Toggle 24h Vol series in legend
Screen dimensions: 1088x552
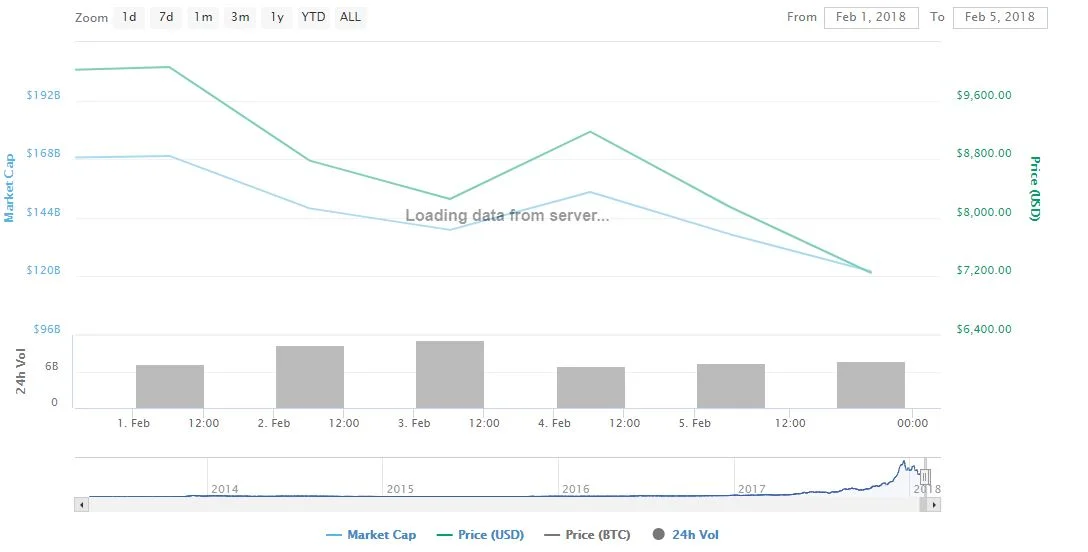[x=686, y=535]
